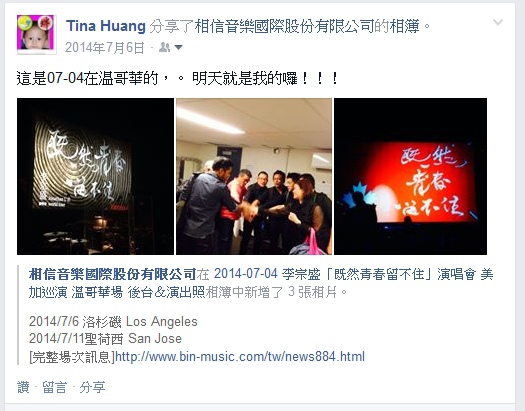Click the San Jose tour date line

tap(105, 338)
